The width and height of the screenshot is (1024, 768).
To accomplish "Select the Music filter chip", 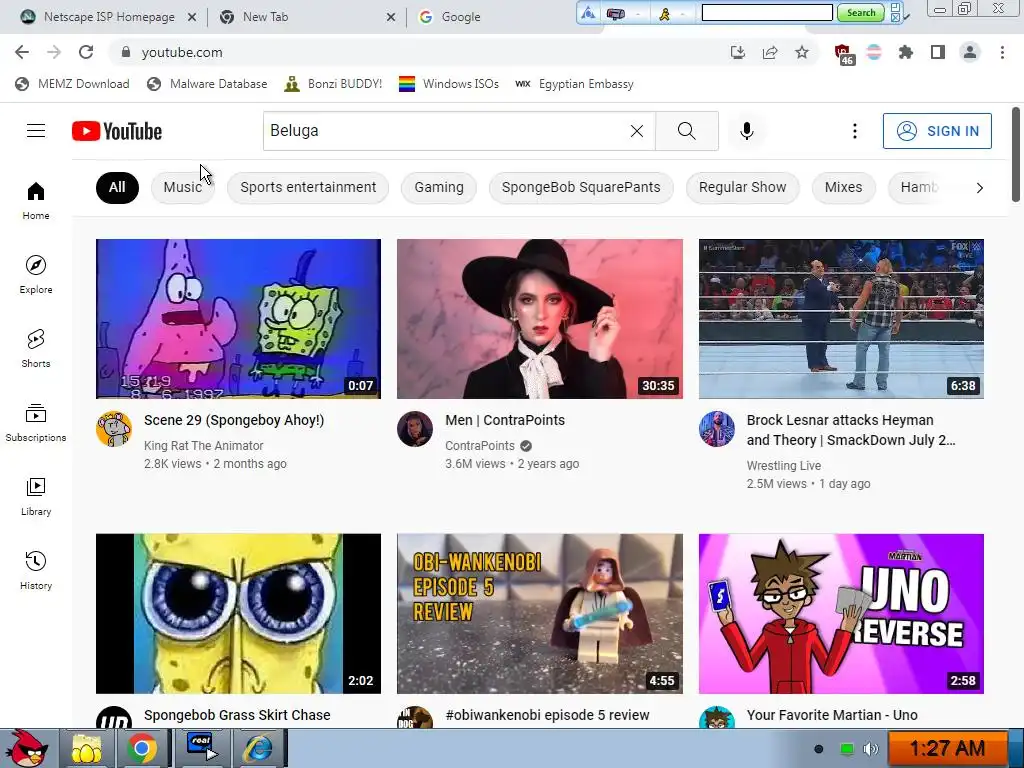I will (x=183, y=187).
